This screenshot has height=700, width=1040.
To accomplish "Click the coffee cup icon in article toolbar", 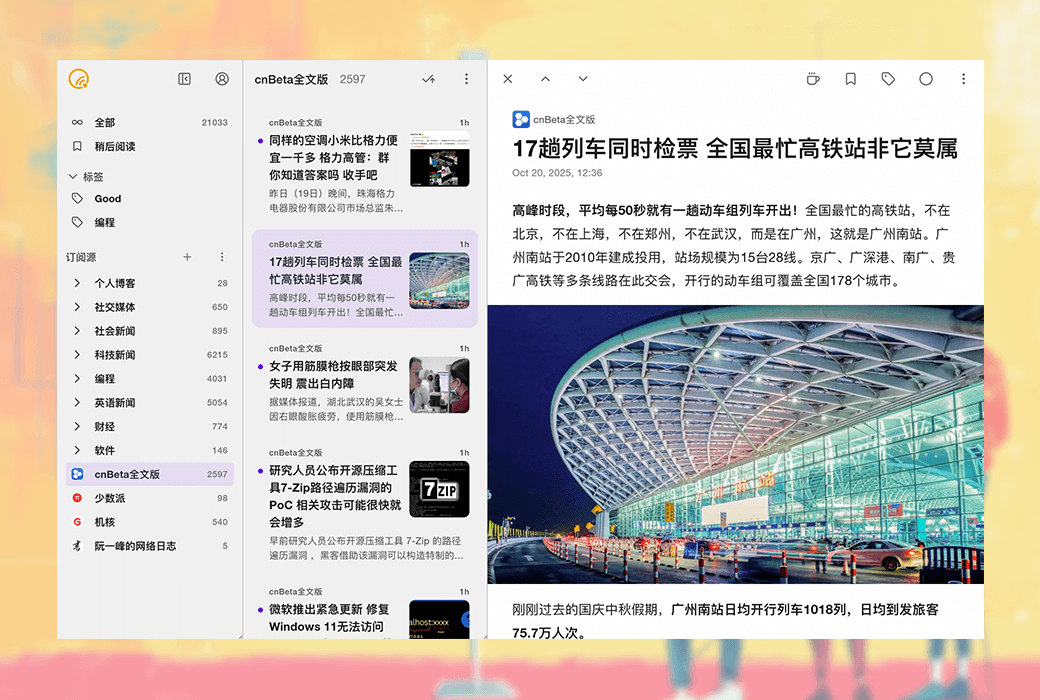I will pyautogui.click(x=813, y=79).
